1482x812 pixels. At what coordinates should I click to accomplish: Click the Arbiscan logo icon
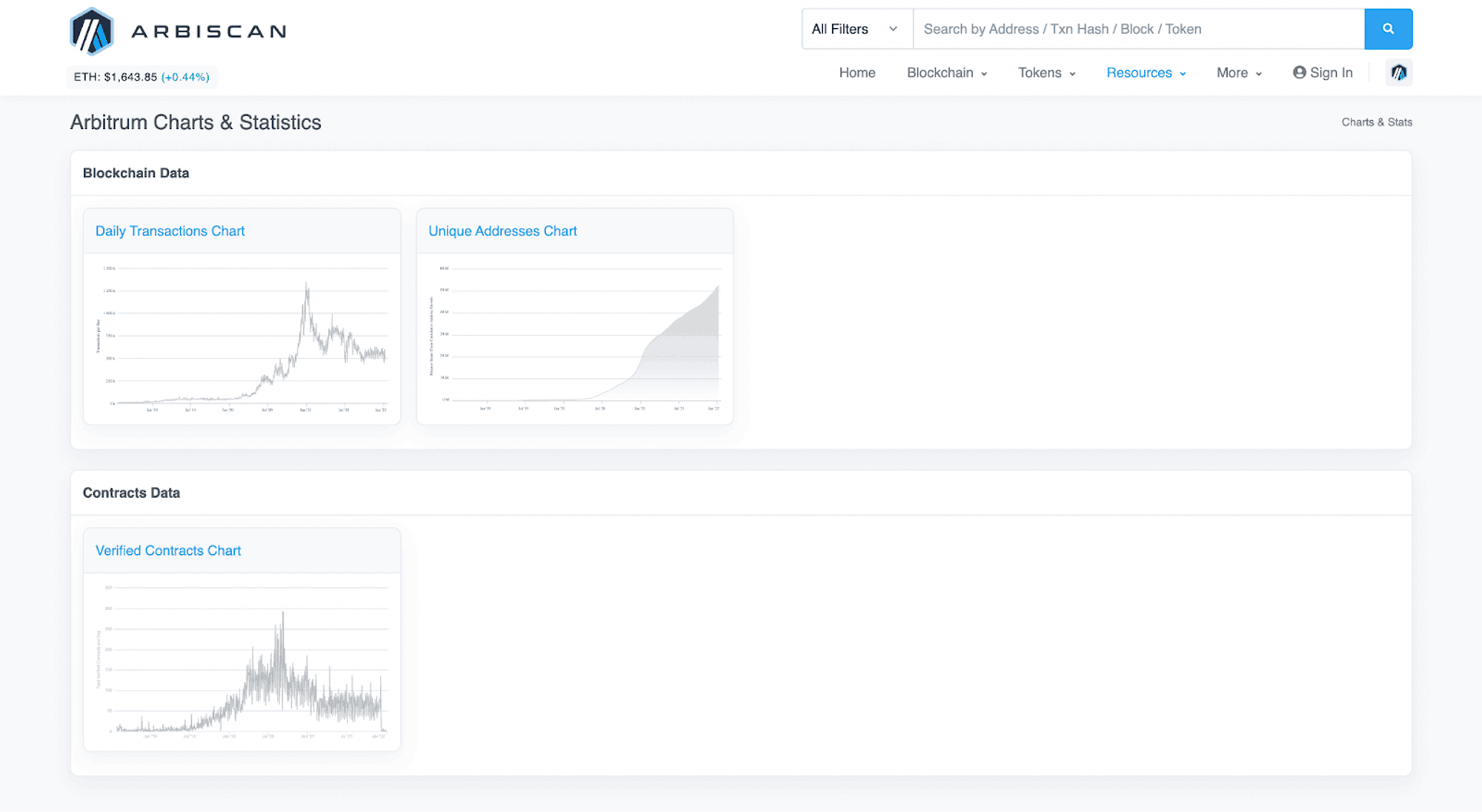tap(91, 31)
